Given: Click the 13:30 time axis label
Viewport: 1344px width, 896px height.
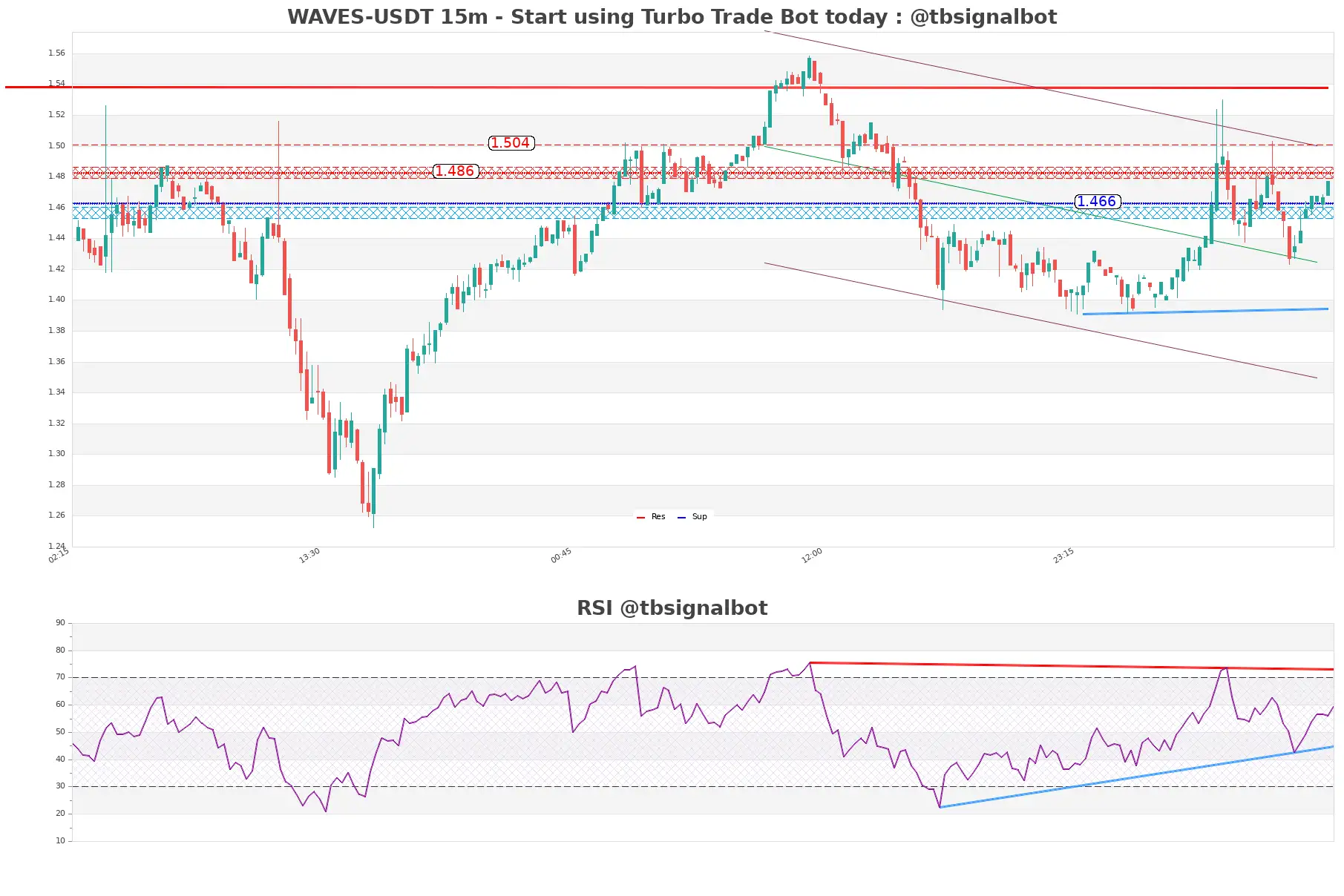Looking at the screenshot, I should point(309,556).
